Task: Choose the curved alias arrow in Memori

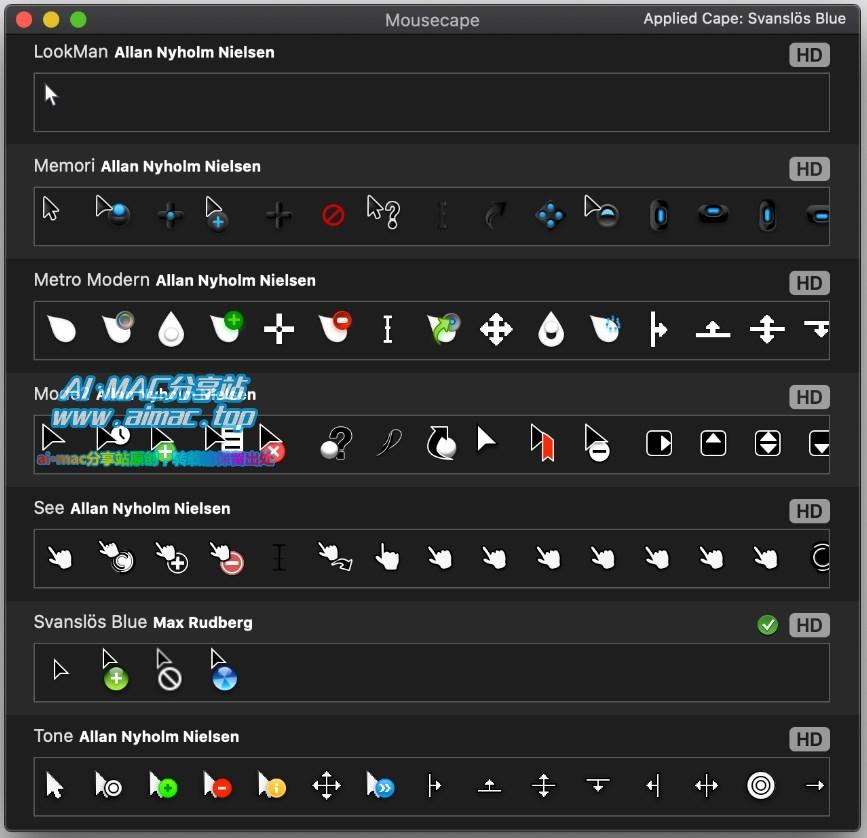Action: click(495, 214)
